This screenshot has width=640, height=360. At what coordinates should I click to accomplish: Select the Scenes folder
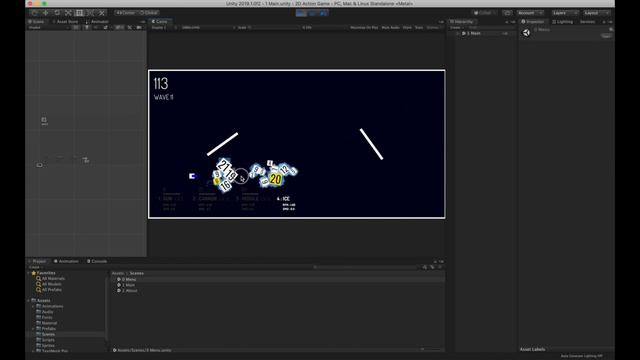tap(45, 334)
